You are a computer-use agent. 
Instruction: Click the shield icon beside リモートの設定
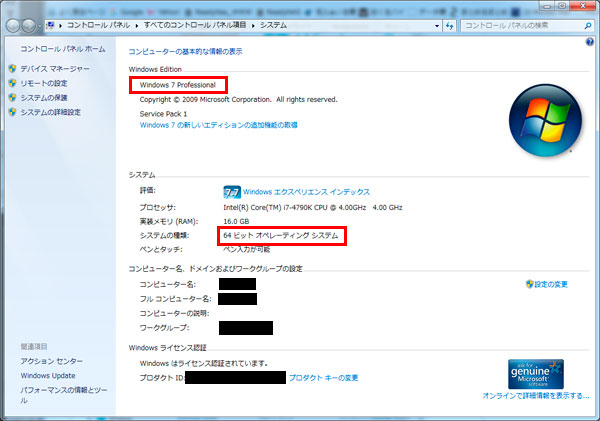(12, 83)
